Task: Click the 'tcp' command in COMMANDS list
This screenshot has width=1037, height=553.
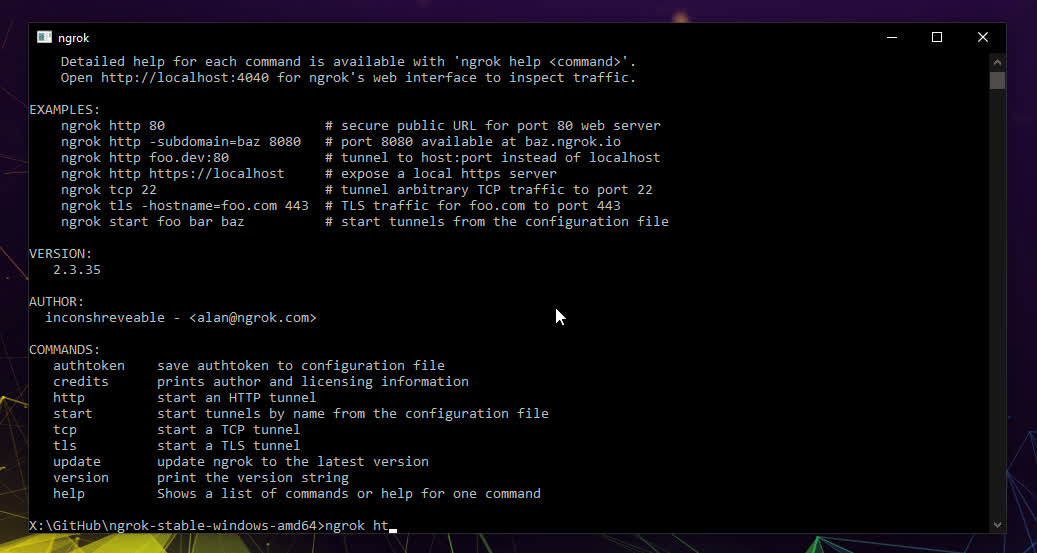Action: click(65, 429)
